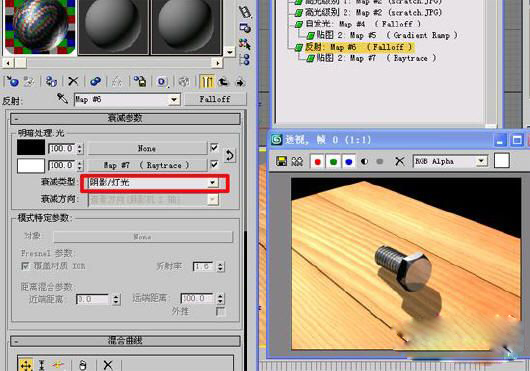Click Save Bitmap icon in render window
530x371 pixels.
pos(281,161)
